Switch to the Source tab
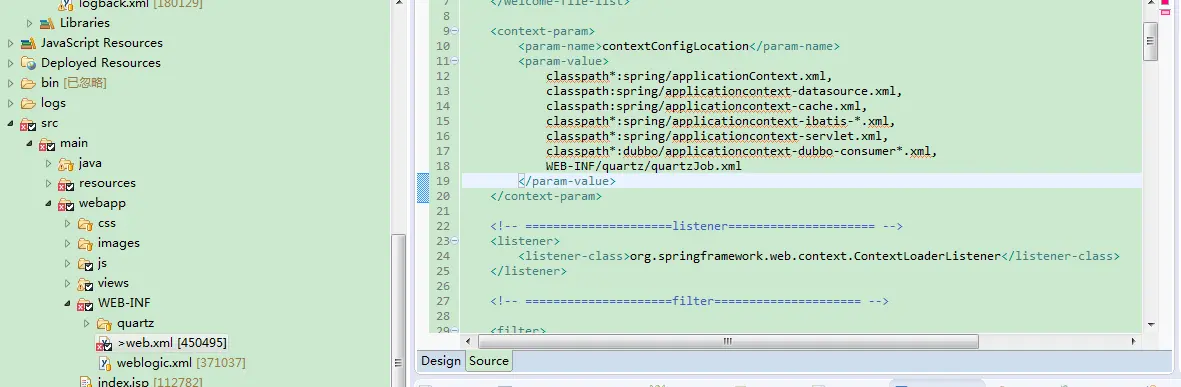1181x387 pixels. (489, 361)
